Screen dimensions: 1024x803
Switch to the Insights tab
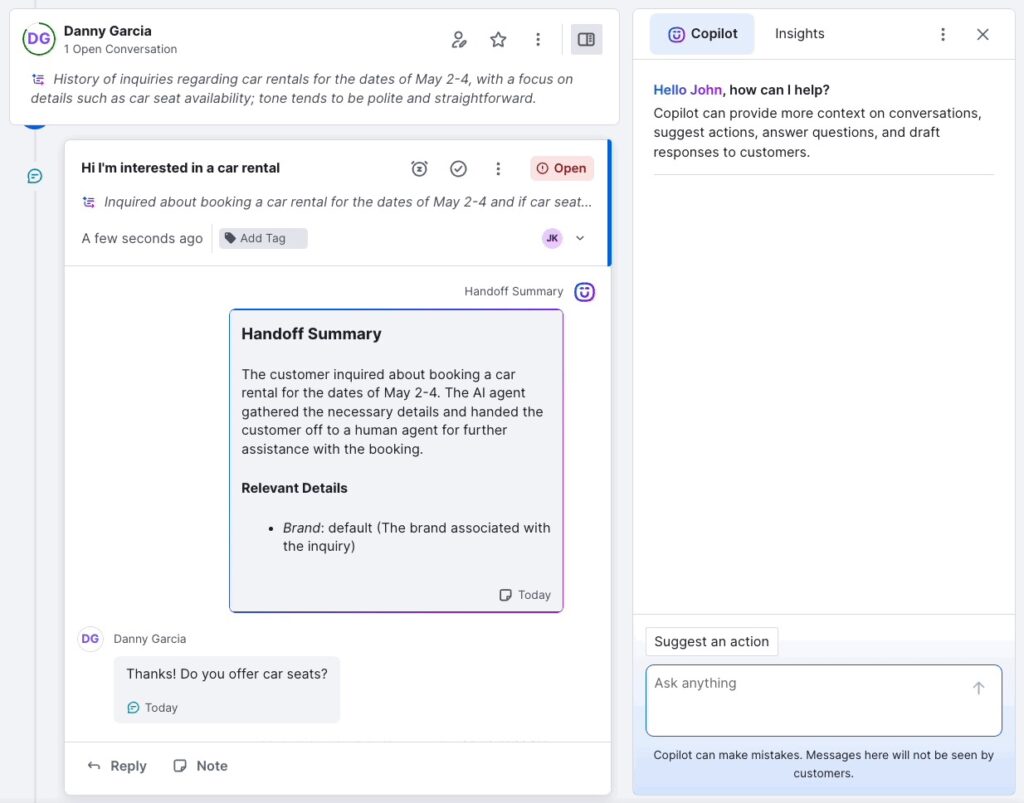(799, 34)
